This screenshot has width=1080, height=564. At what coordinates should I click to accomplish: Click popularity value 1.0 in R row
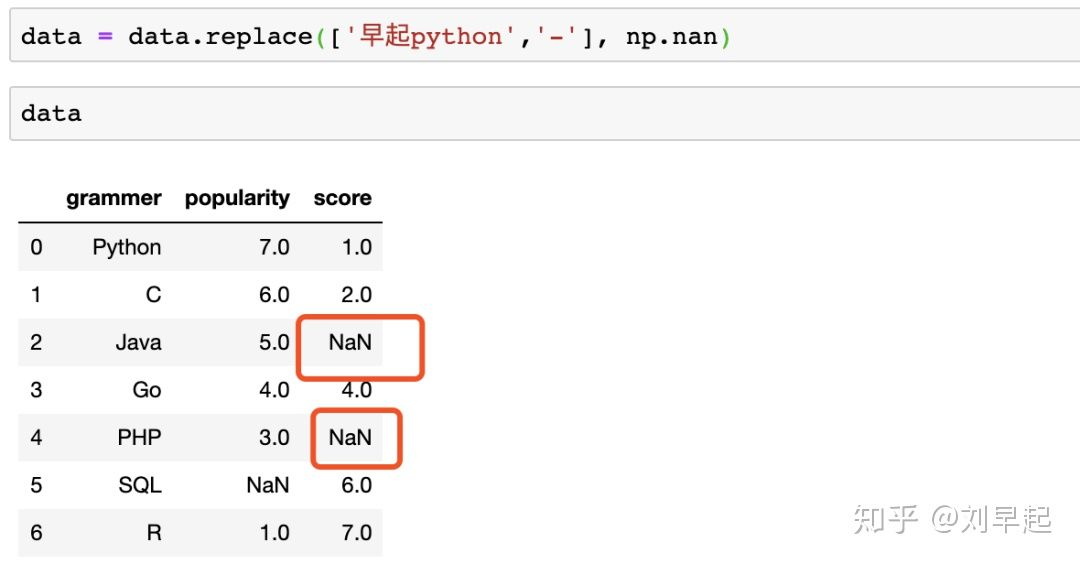274,532
